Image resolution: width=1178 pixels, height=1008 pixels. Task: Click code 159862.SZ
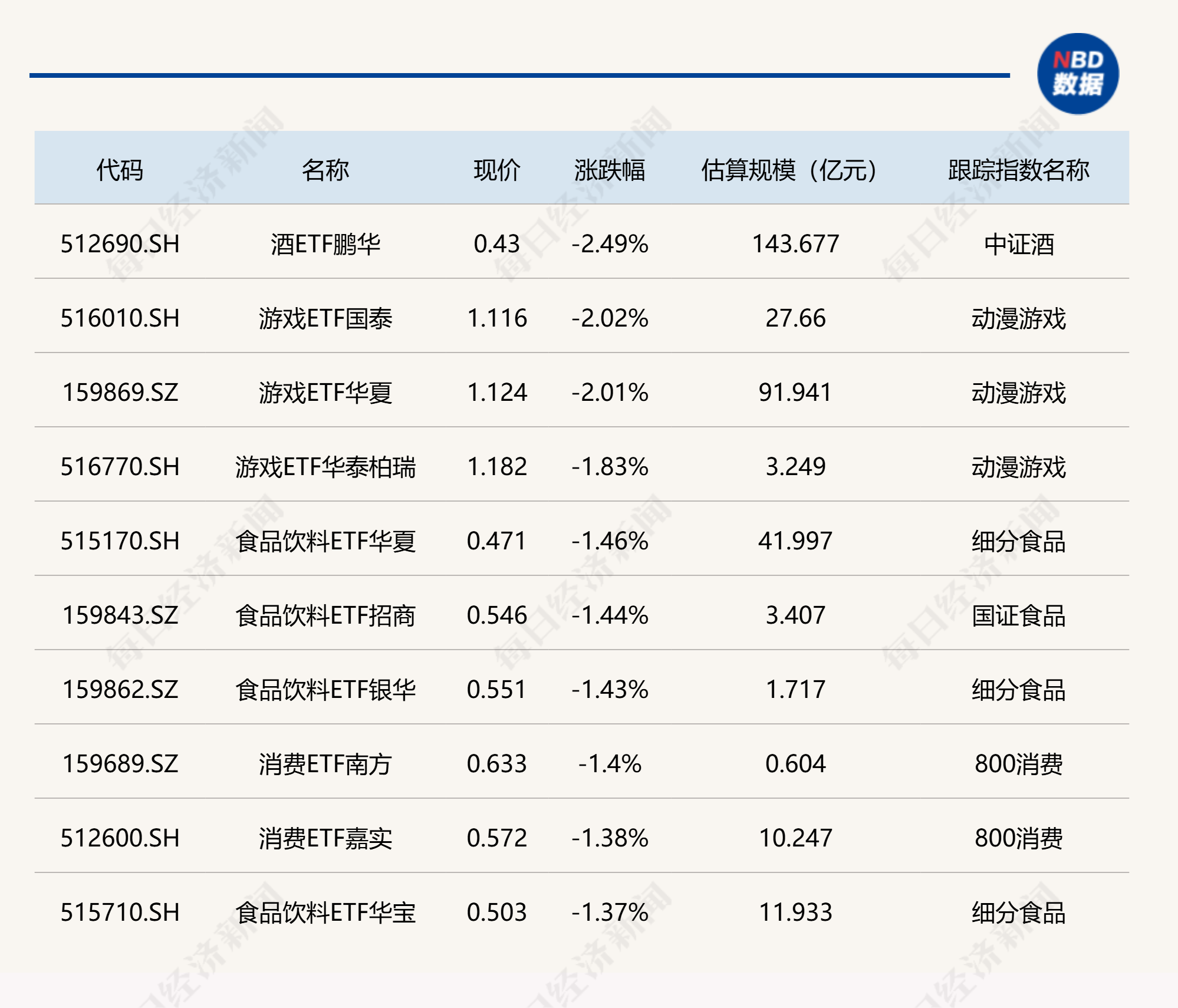point(120,690)
